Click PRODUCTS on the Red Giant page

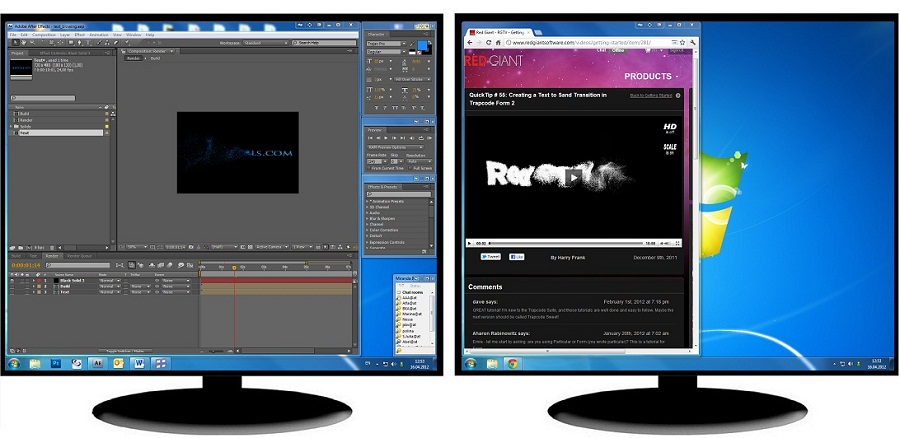coord(647,76)
